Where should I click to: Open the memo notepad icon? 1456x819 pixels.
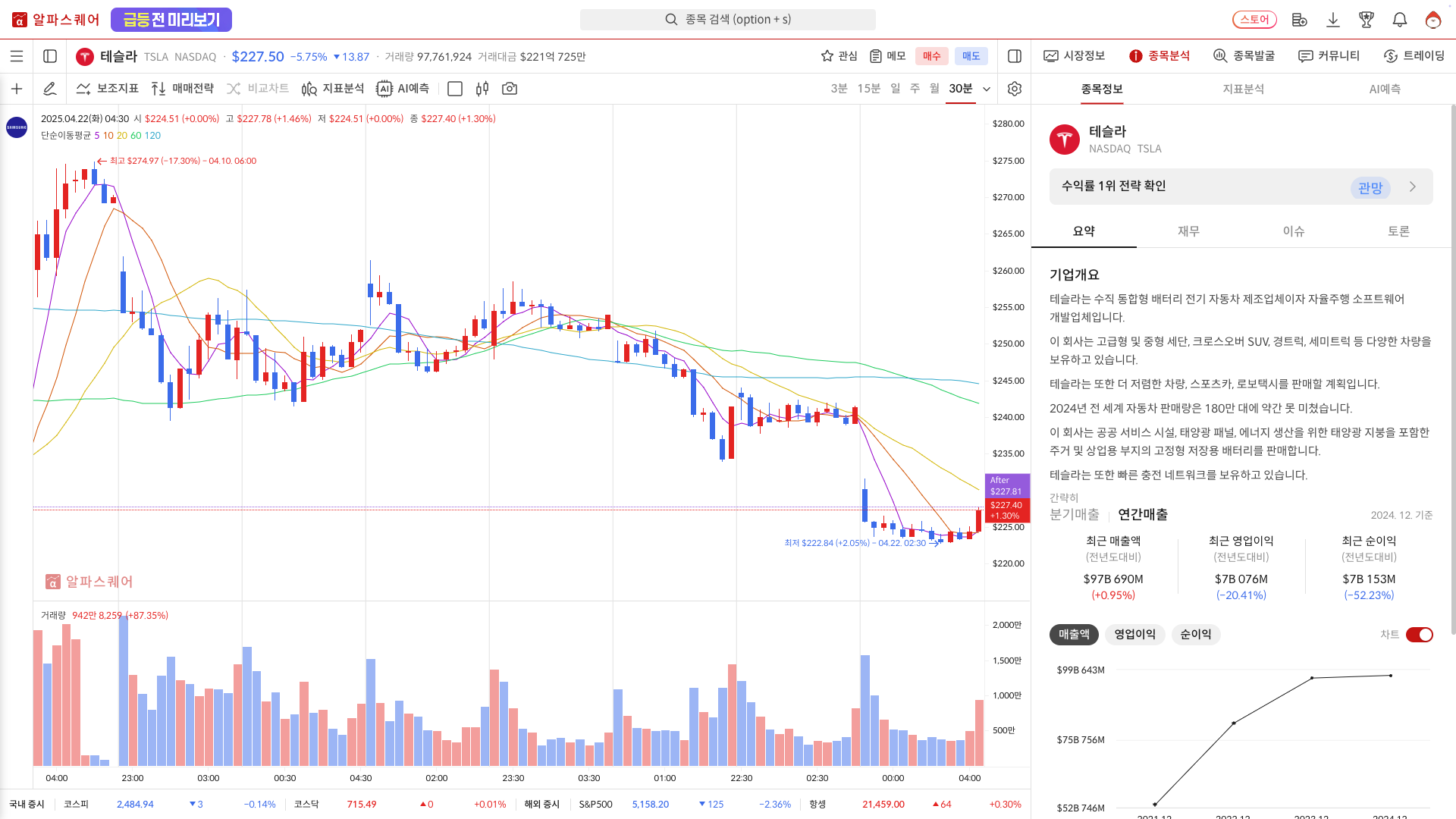(876, 56)
